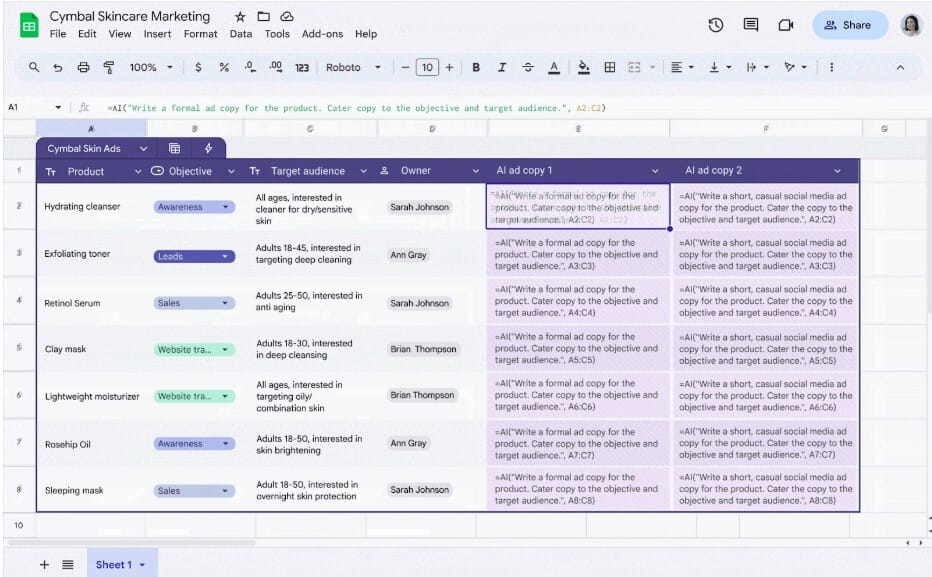Viewport: 932px width, 577px height.
Task: Click the Sarah Johnson owner chip for Retinol Serum
Action: click(x=419, y=303)
